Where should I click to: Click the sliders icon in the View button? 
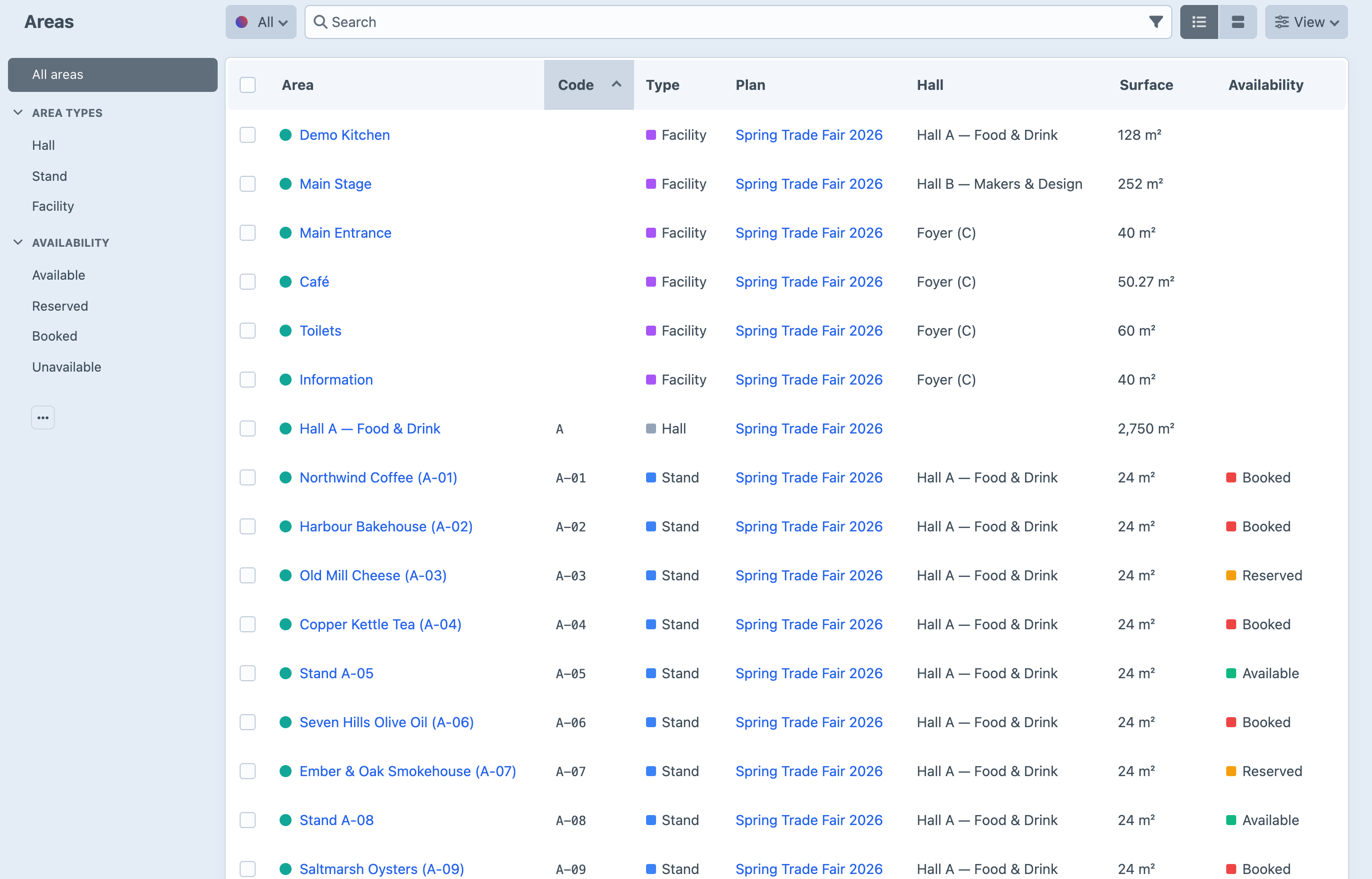click(x=1281, y=22)
